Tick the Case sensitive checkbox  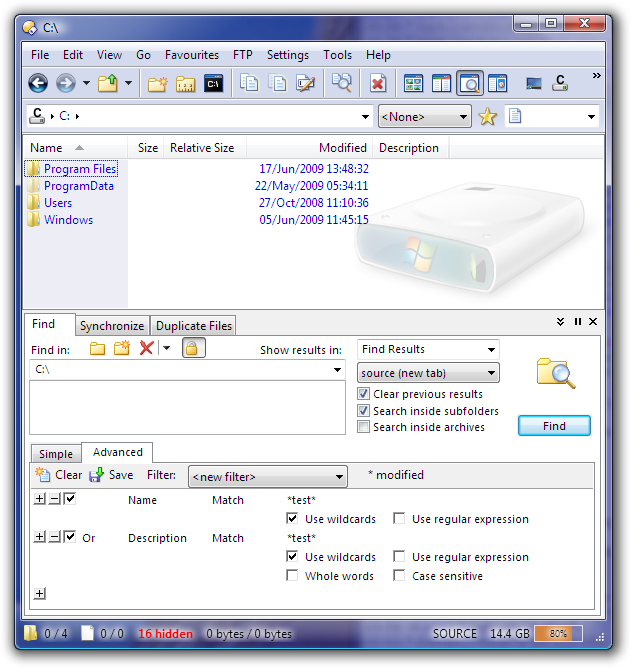point(399,576)
